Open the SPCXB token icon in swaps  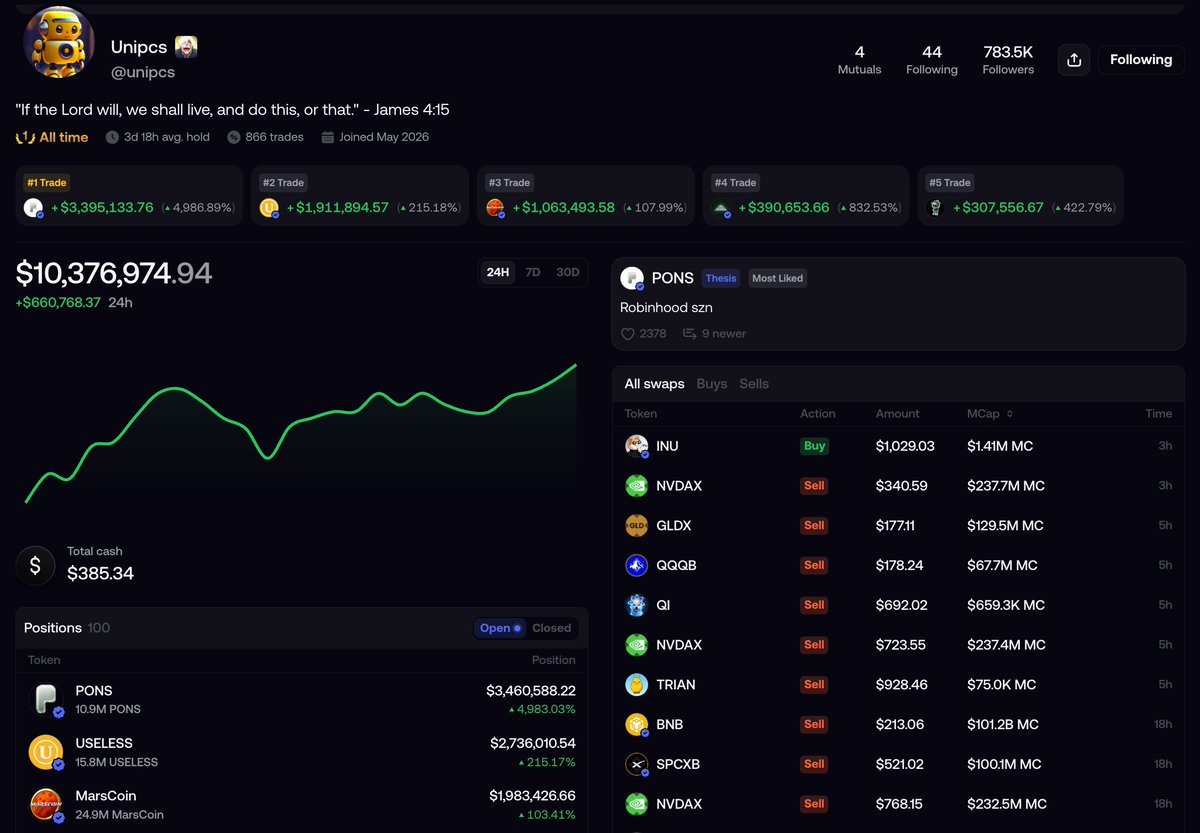(637, 764)
